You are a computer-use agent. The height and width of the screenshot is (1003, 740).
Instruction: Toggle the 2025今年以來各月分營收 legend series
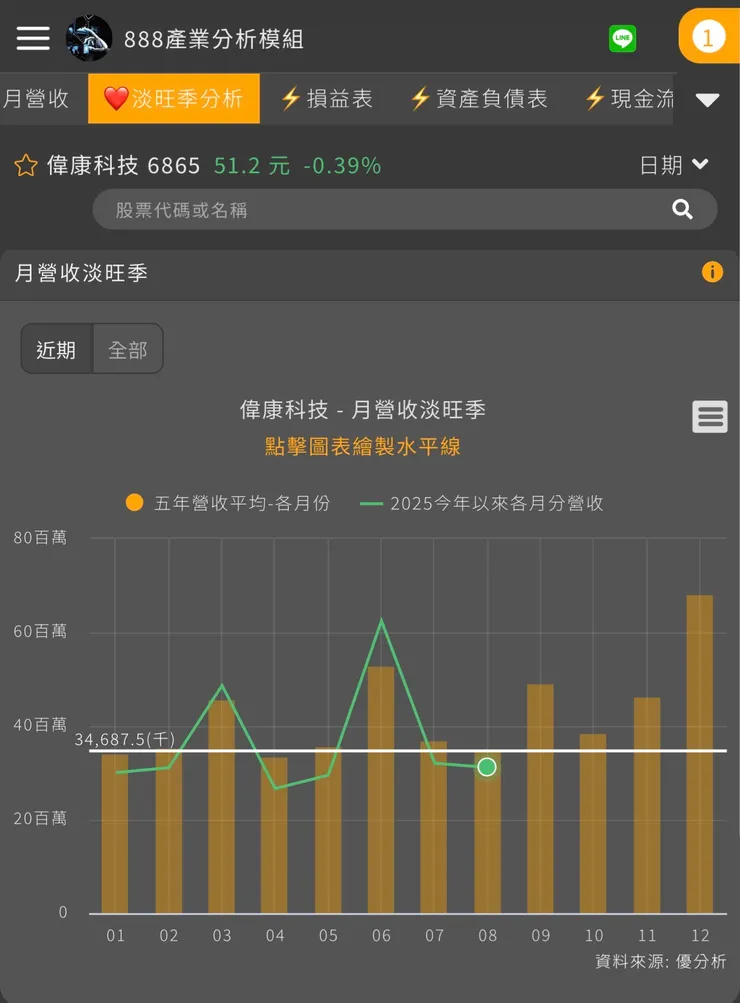[482, 503]
